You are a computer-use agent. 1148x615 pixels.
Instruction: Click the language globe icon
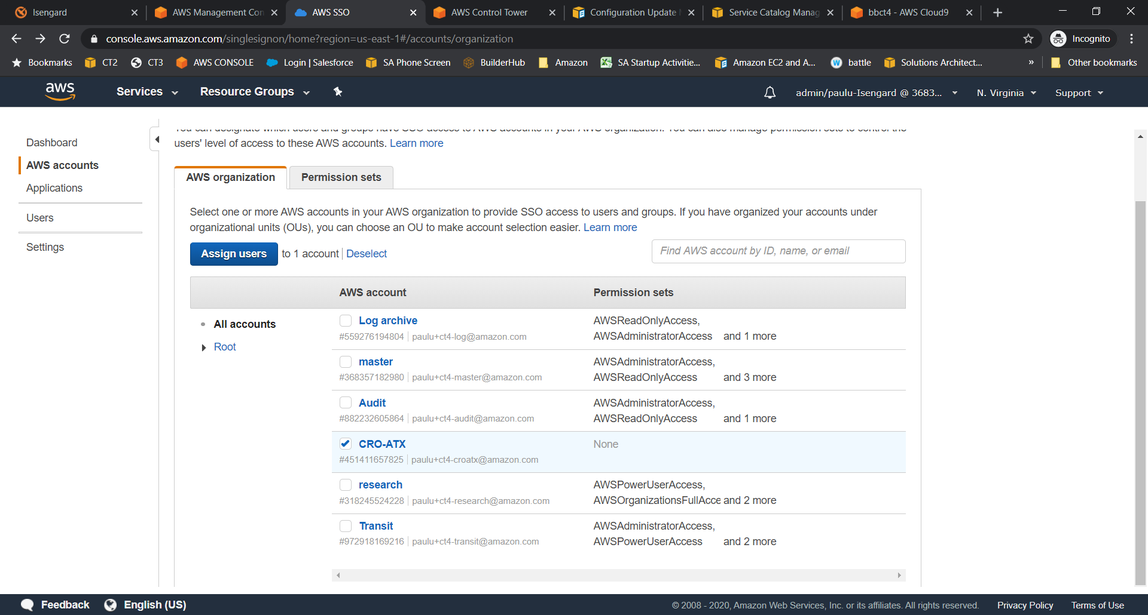(111, 605)
